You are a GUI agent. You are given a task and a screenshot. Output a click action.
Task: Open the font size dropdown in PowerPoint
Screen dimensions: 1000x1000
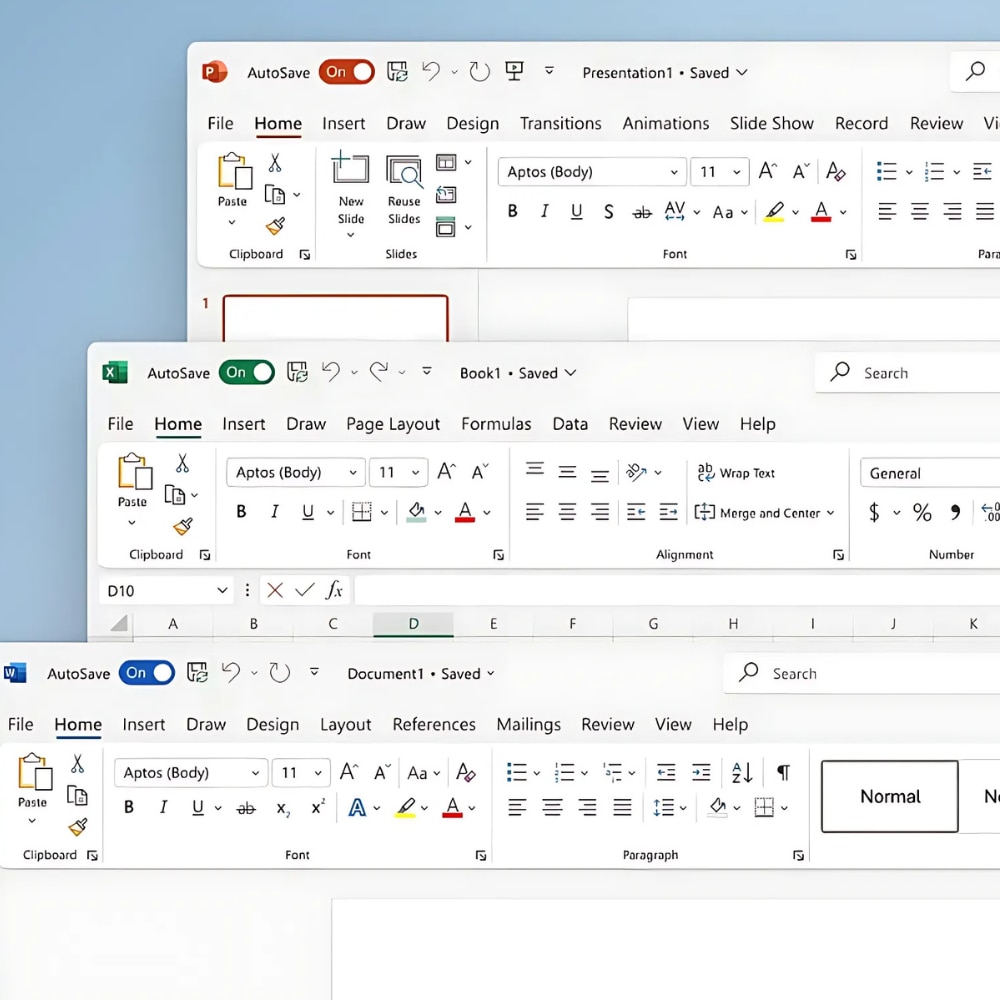pyautogui.click(x=737, y=172)
